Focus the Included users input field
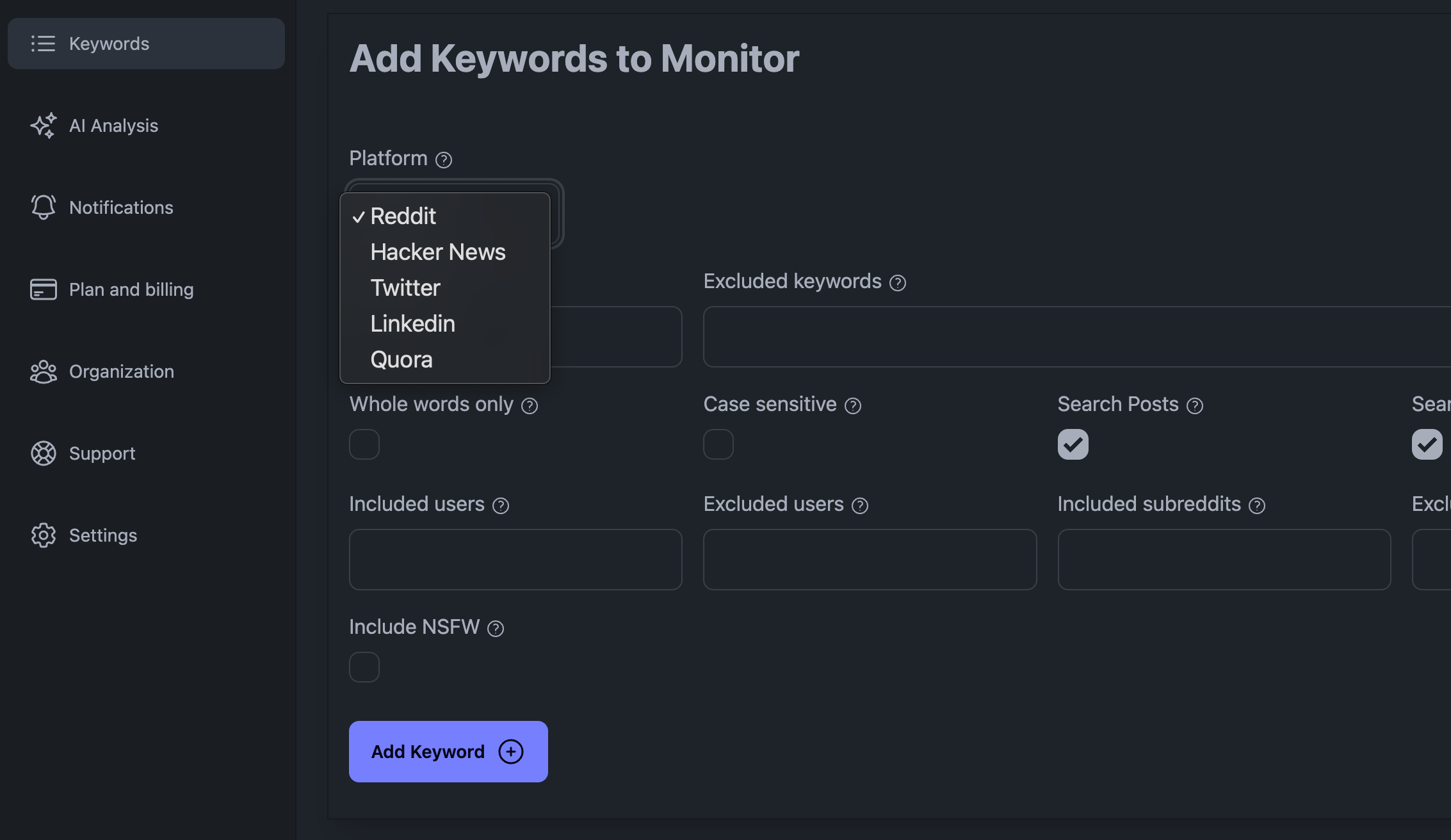 coord(515,560)
